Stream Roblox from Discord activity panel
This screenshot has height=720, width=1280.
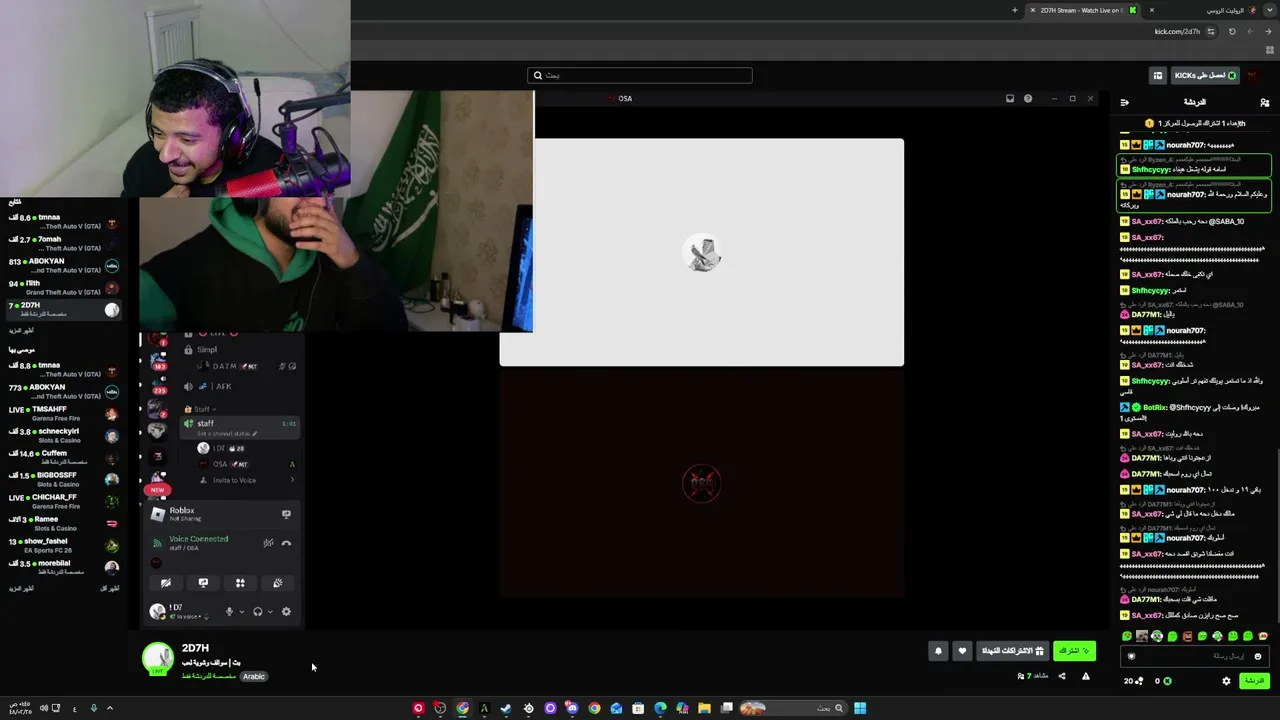click(x=286, y=514)
